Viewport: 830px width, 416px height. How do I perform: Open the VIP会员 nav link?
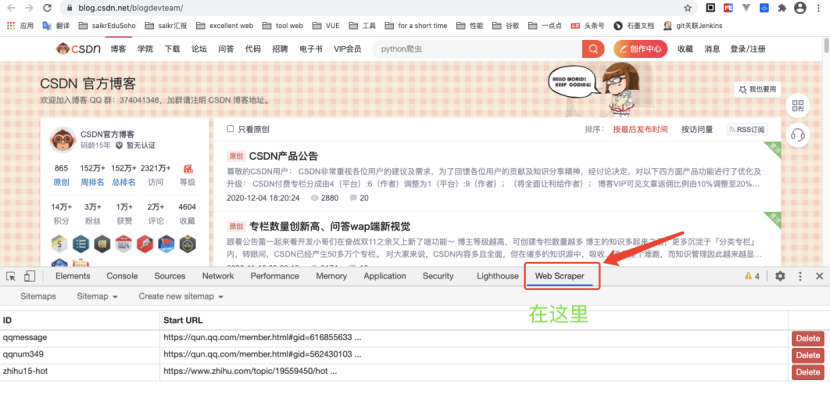tap(347, 49)
